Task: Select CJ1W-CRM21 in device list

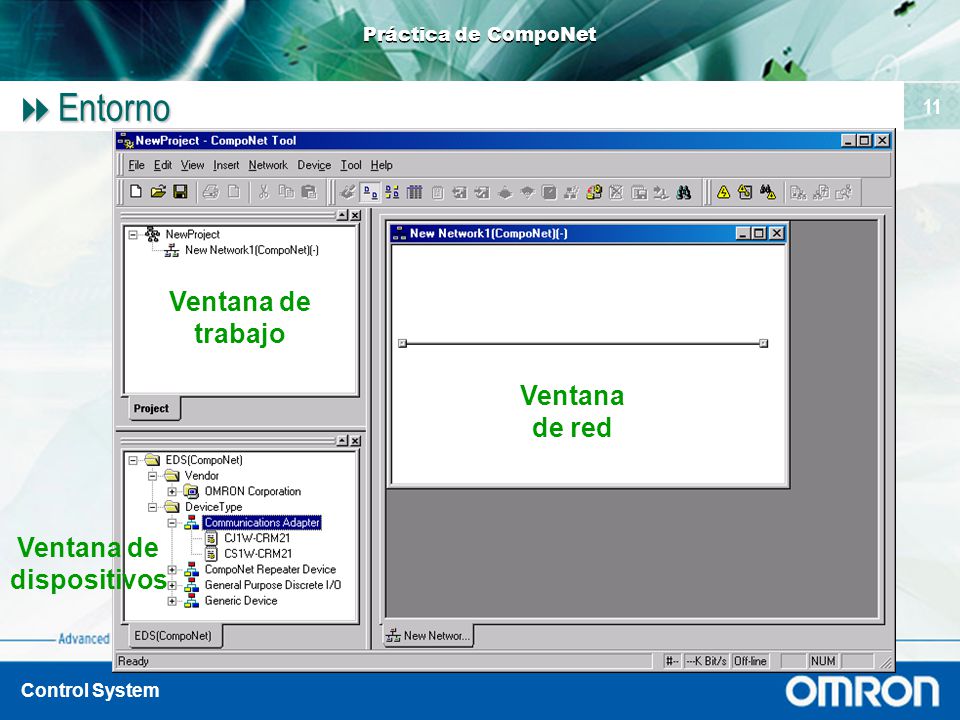Action: point(257,538)
